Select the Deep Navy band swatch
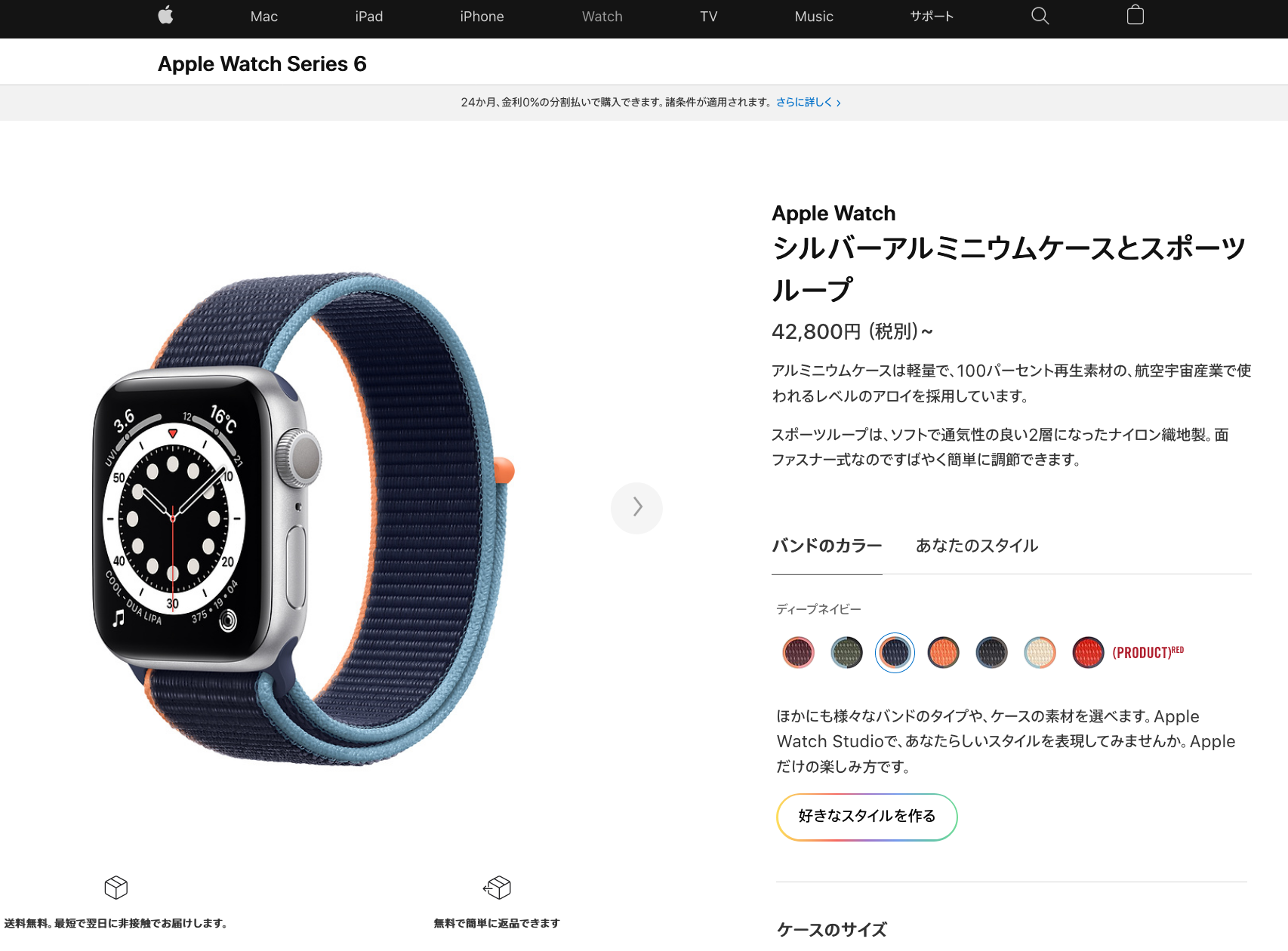 (x=895, y=653)
